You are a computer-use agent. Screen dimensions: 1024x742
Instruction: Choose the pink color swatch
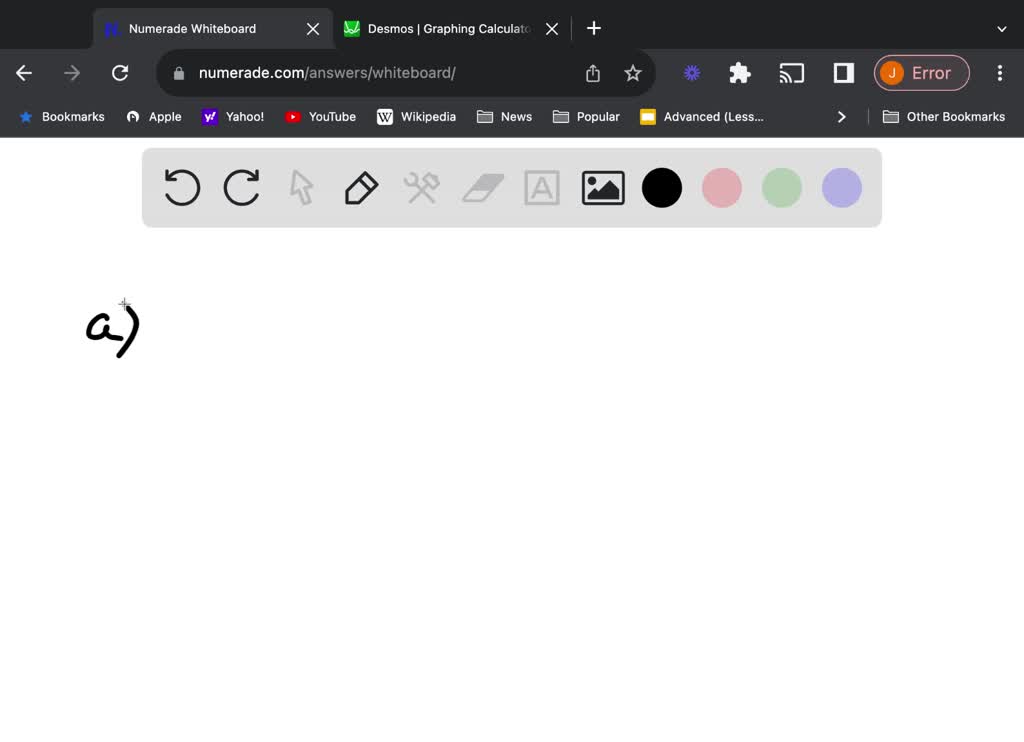(x=722, y=188)
